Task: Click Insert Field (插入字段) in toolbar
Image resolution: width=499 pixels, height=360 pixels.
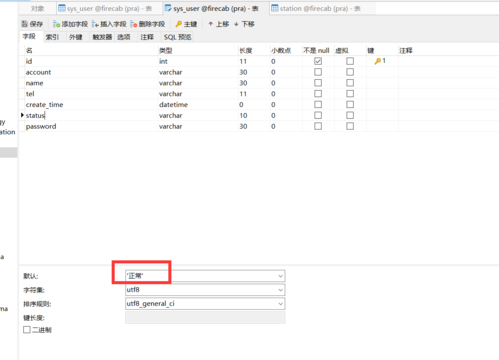Action: pos(109,24)
